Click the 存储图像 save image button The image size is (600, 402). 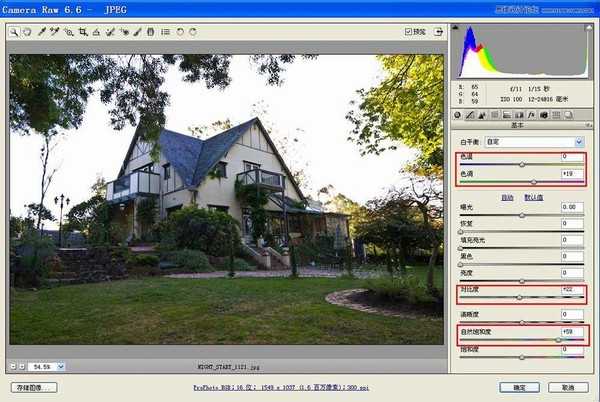pyautogui.click(x=35, y=387)
